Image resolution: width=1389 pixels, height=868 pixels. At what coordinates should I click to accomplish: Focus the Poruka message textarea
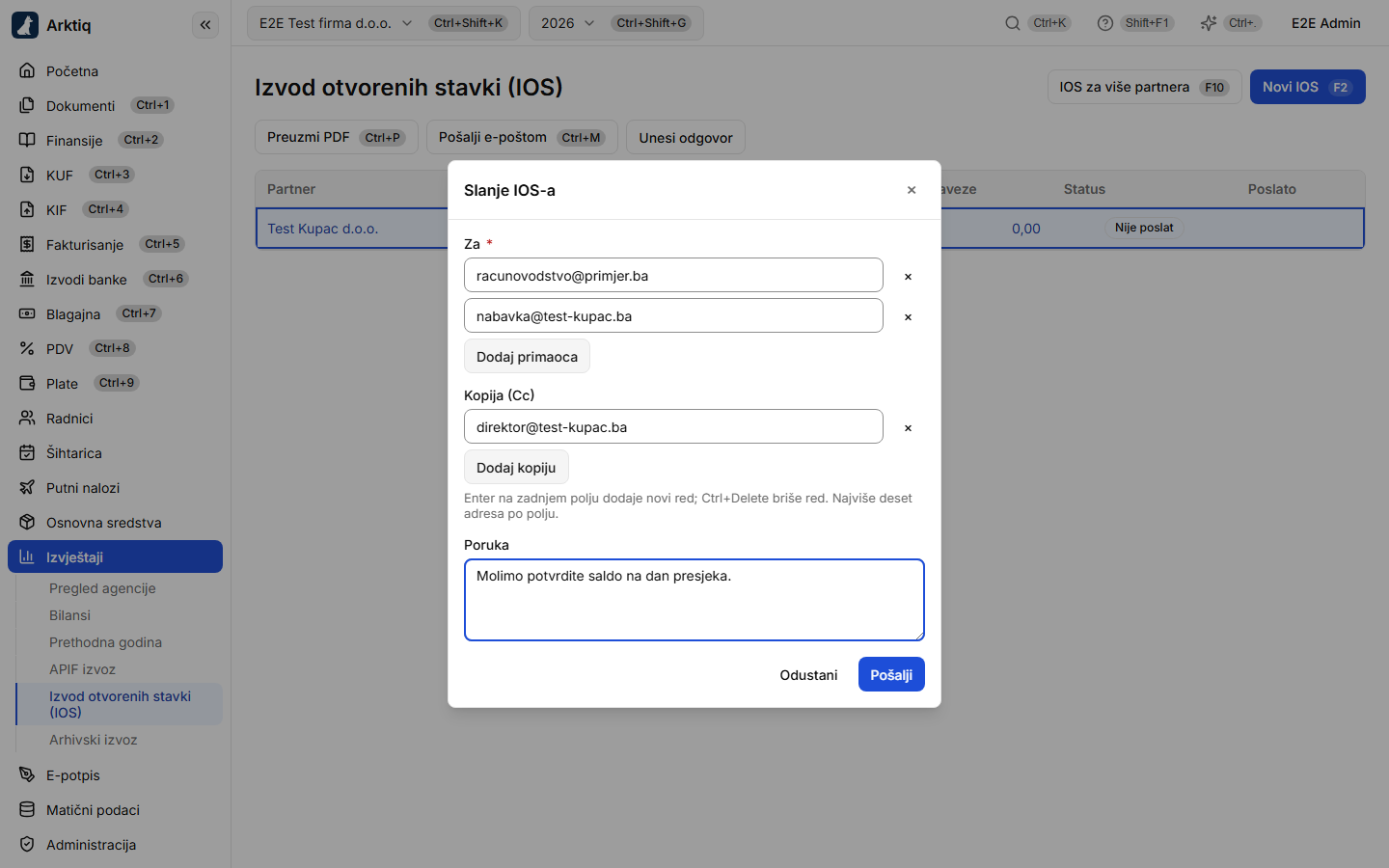click(x=694, y=600)
